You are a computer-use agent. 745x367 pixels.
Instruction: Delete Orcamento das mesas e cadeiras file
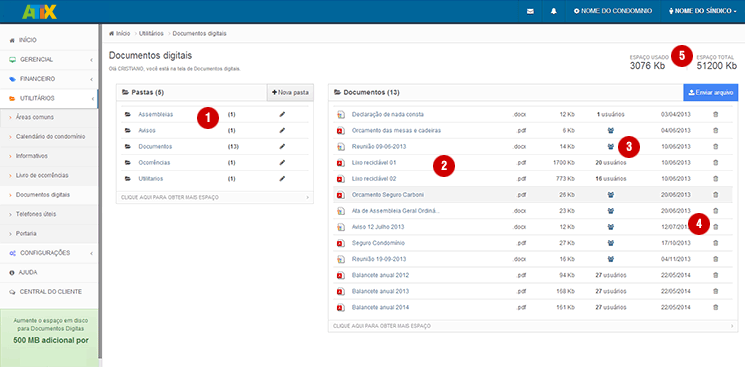(x=716, y=130)
